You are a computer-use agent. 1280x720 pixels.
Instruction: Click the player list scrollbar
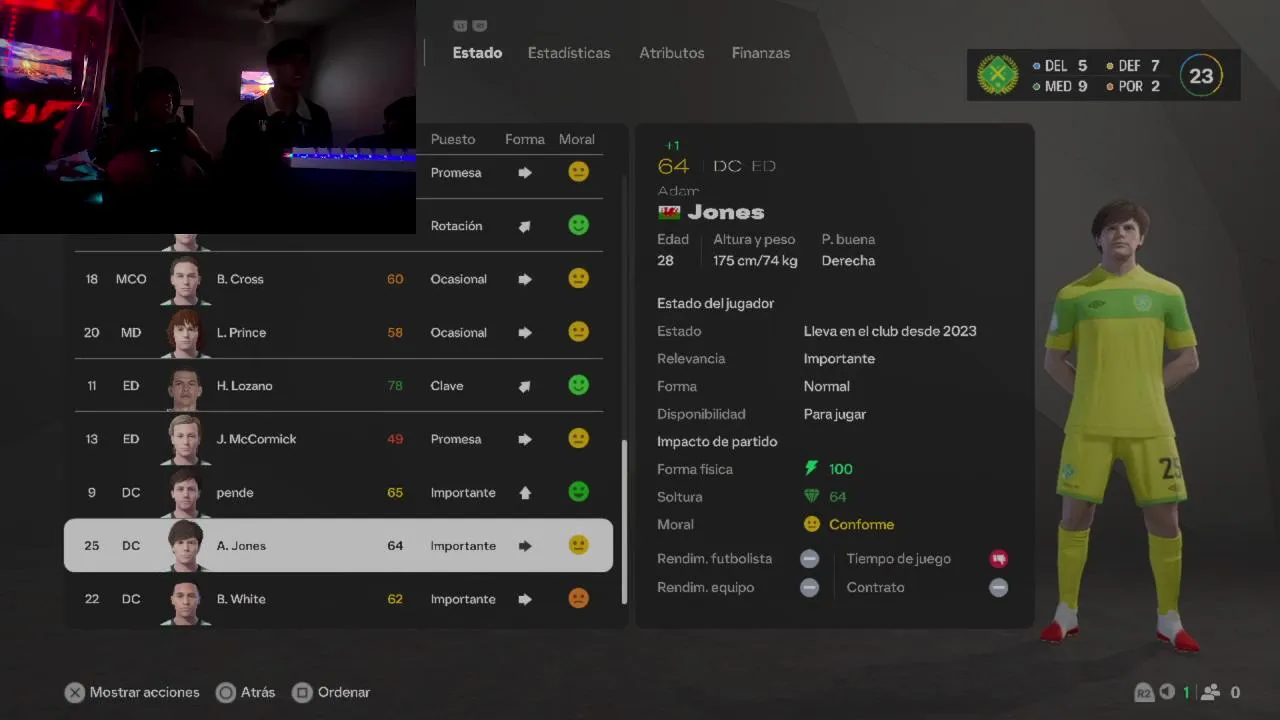[x=625, y=522]
